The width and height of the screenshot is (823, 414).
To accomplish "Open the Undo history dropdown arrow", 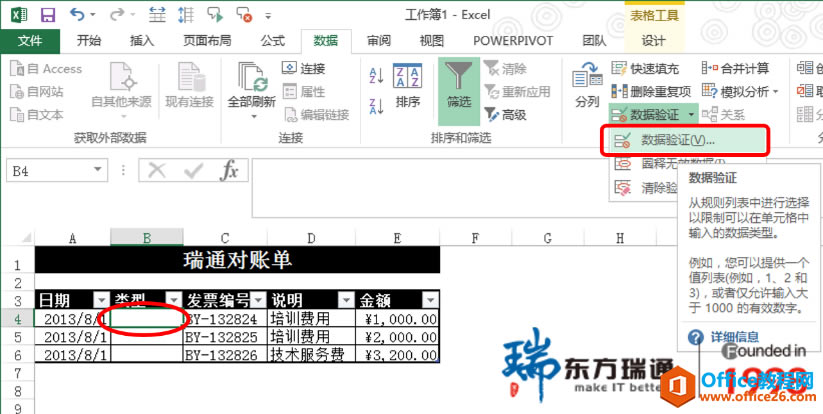I will (x=92, y=15).
